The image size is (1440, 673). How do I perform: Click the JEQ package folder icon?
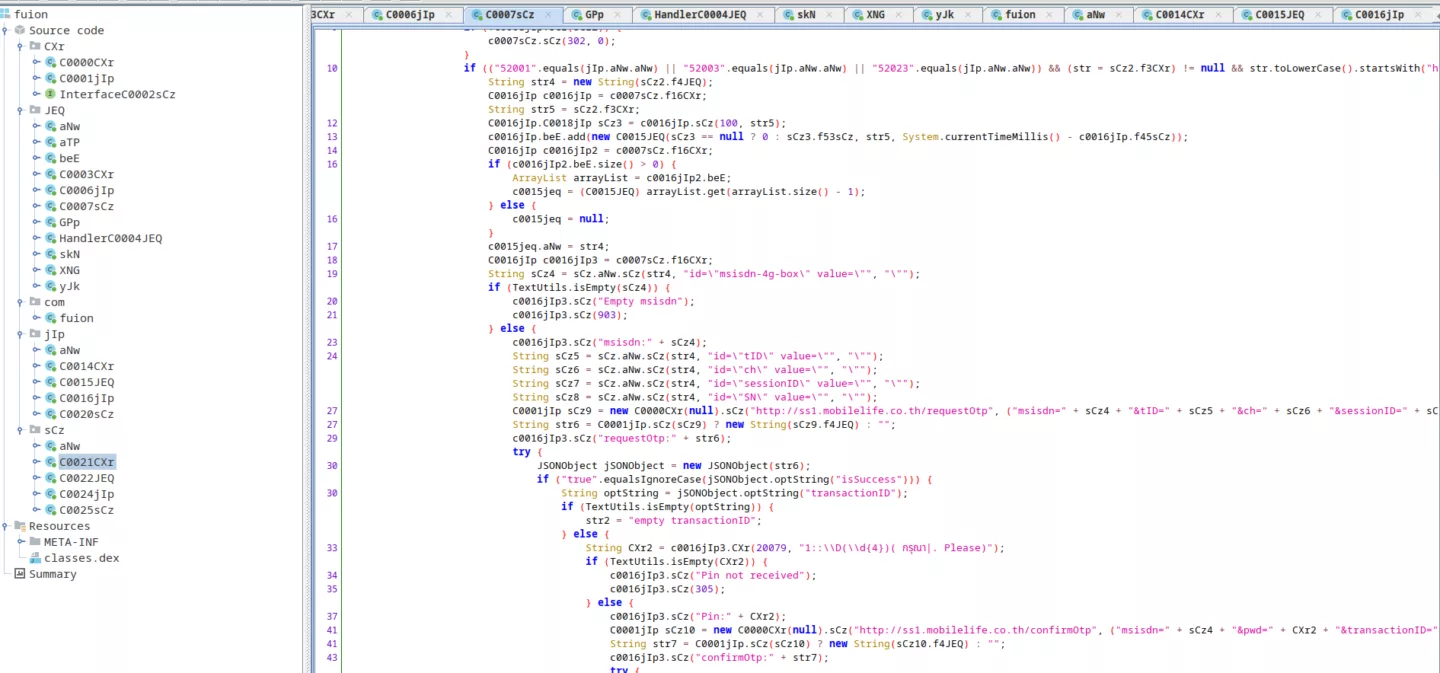point(35,110)
